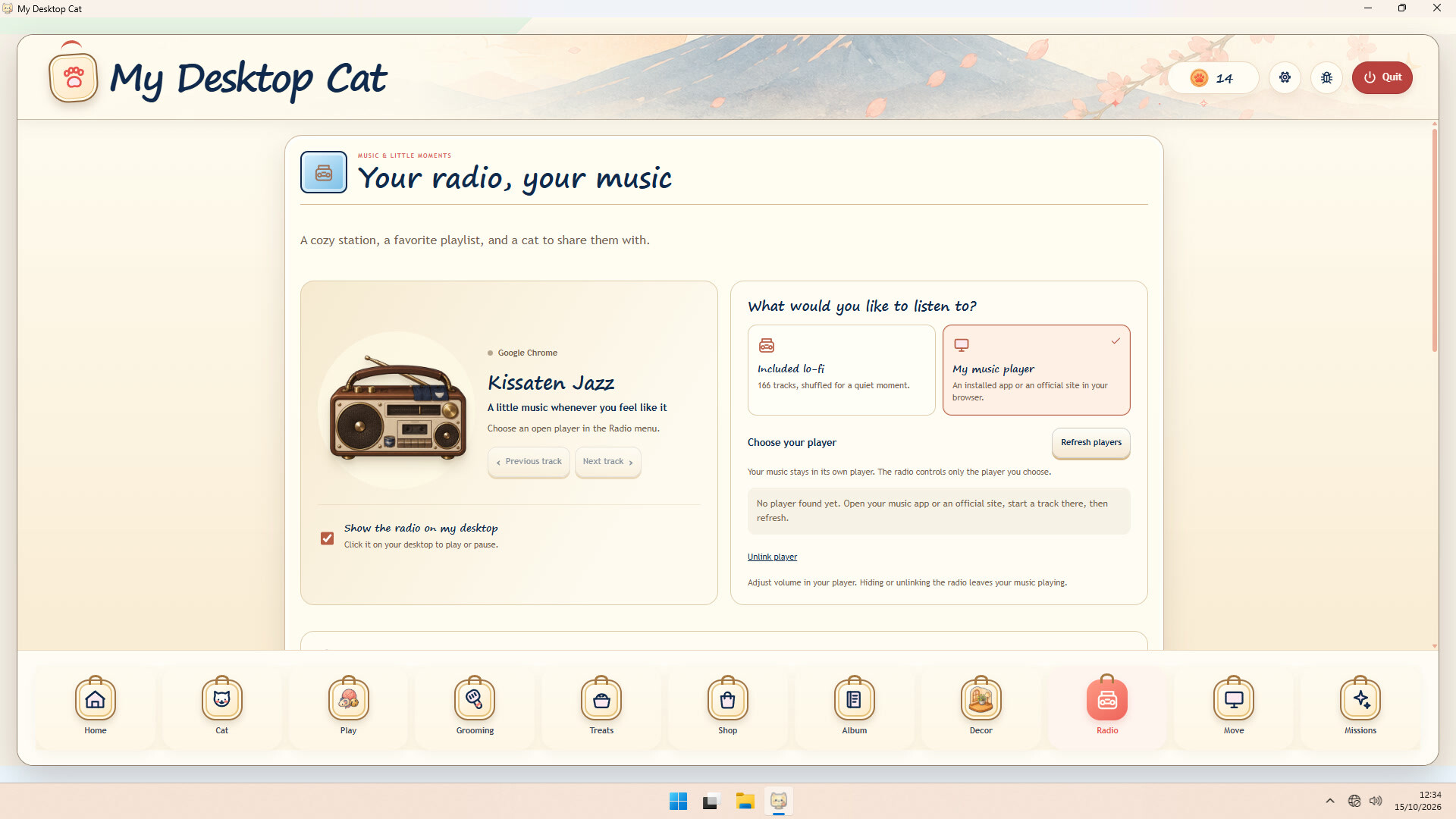Show hidden tray icons chevron
This screenshot has width=1456, height=819.
[x=1330, y=801]
